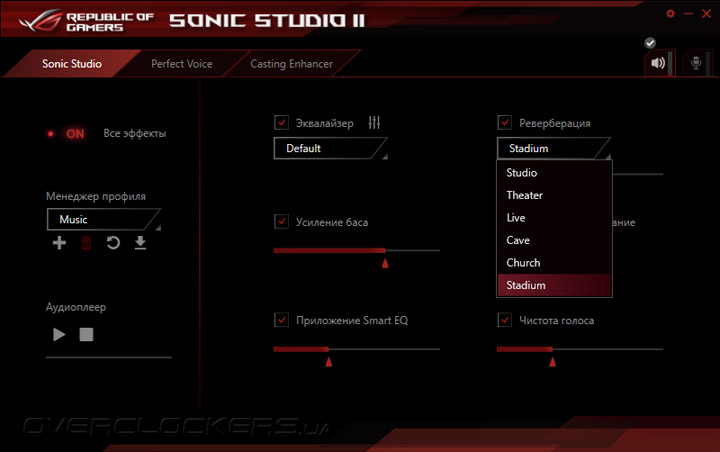720x452 pixels.
Task: Minimize the Sonic Studio II window
Action: (688, 14)
